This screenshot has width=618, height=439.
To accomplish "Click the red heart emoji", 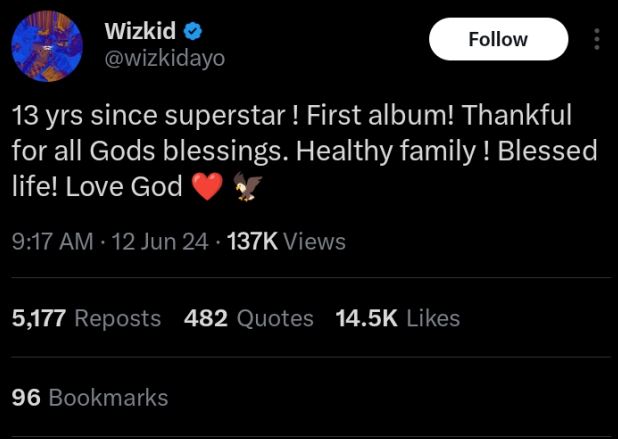I will [206, 187].
